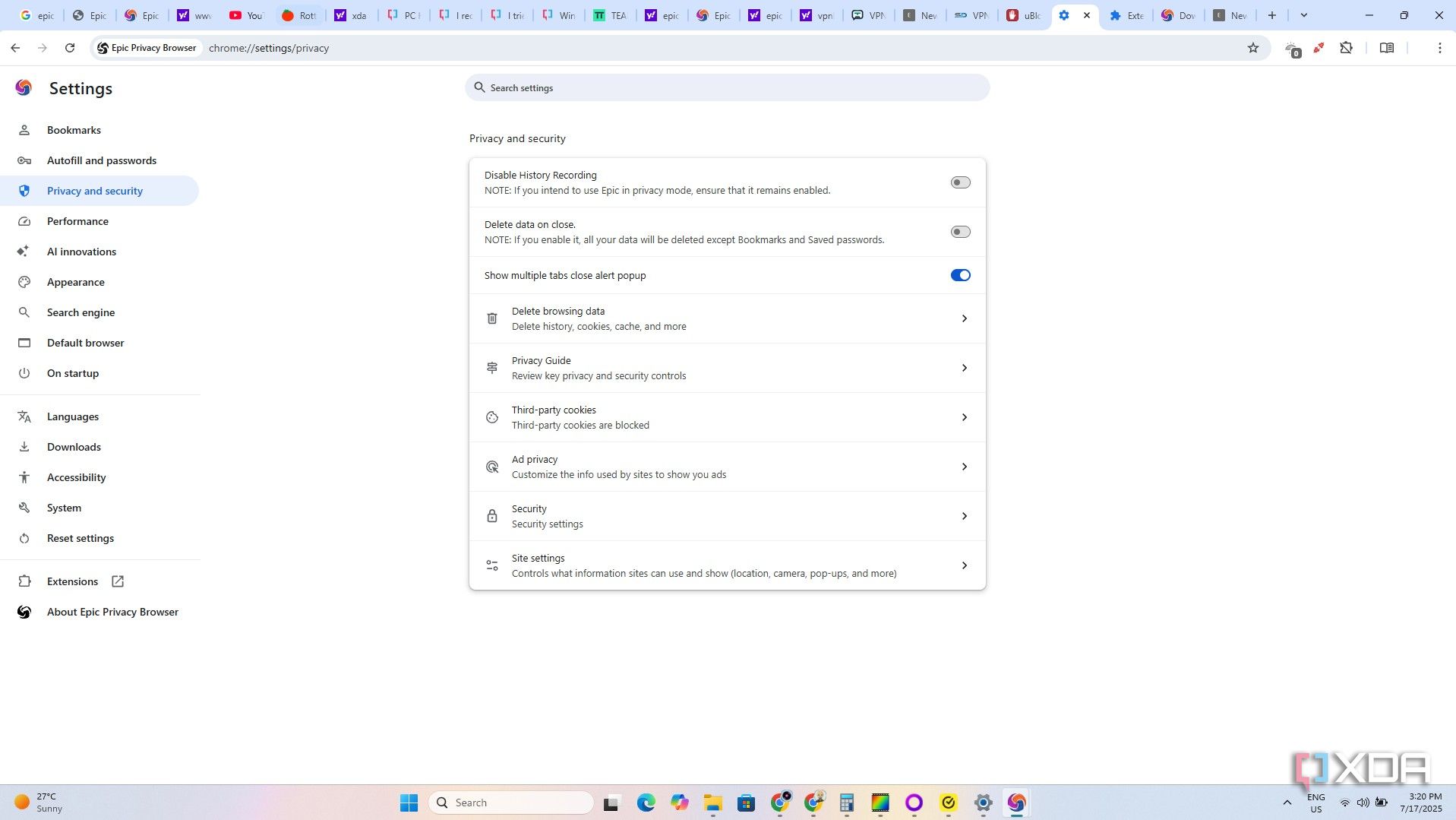Click the System wrench icon
Image resolution: width=1456 pixels, height=820 pixels.
click(x=24, y=508)
